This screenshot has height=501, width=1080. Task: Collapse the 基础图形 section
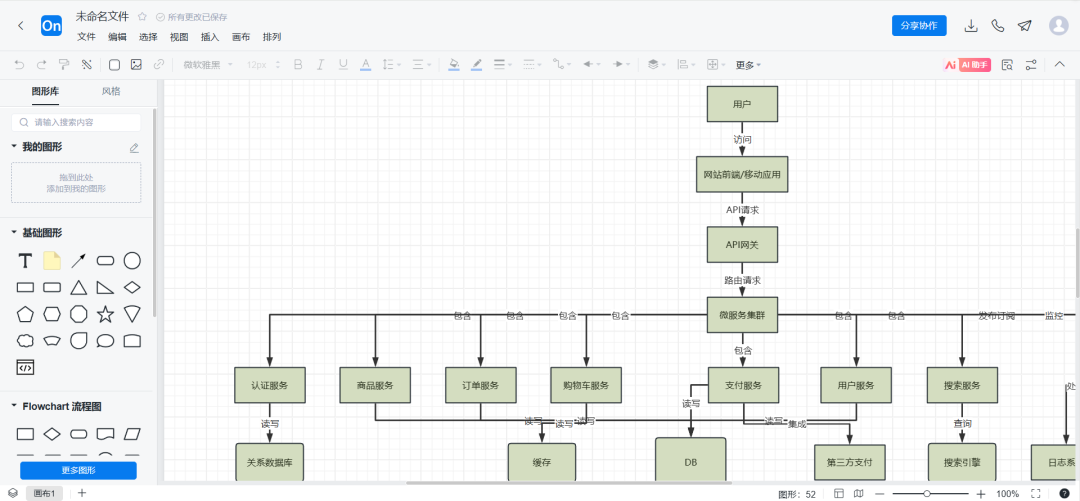click(14, 233)
